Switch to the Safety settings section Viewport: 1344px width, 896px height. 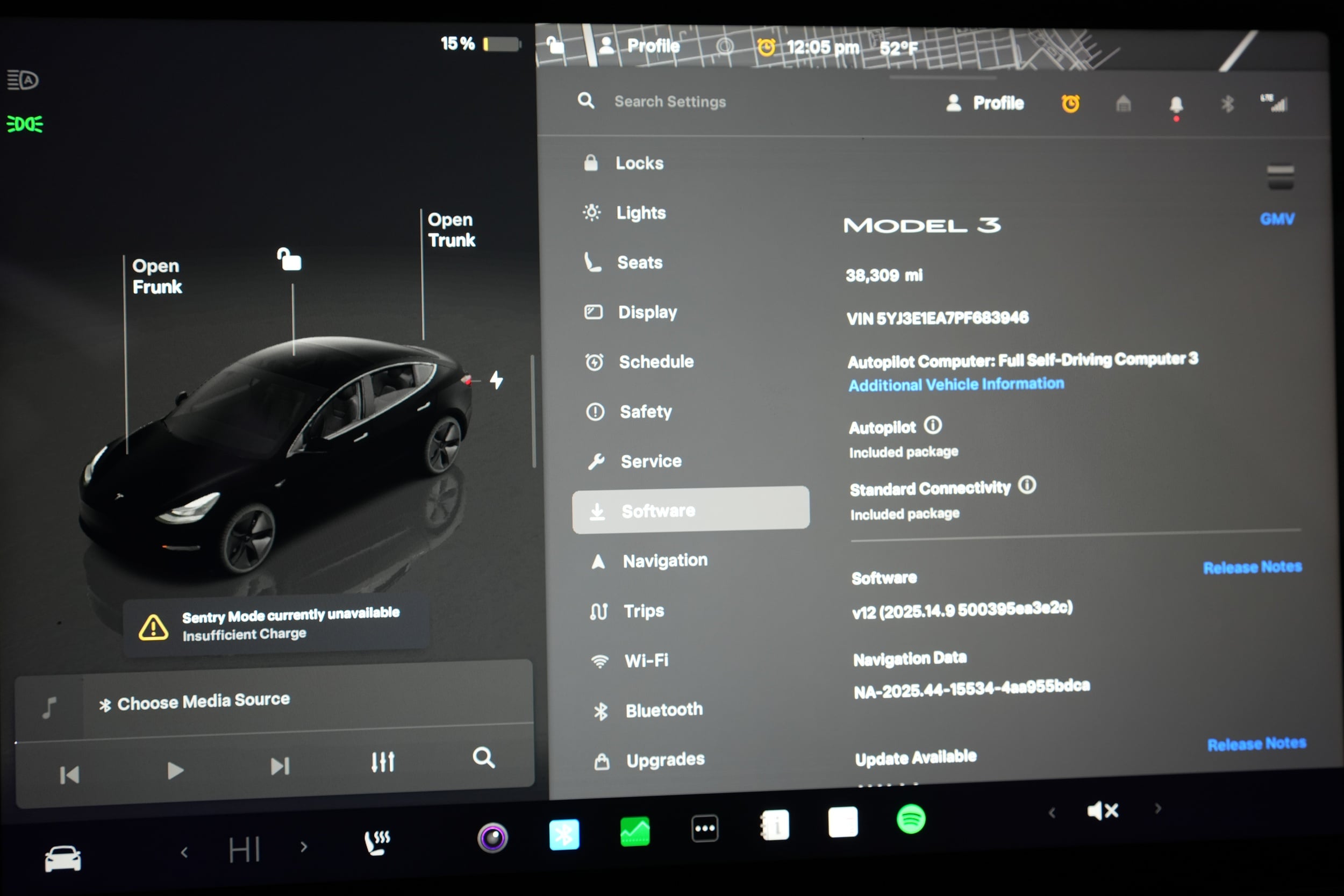(x=646, y=411)
